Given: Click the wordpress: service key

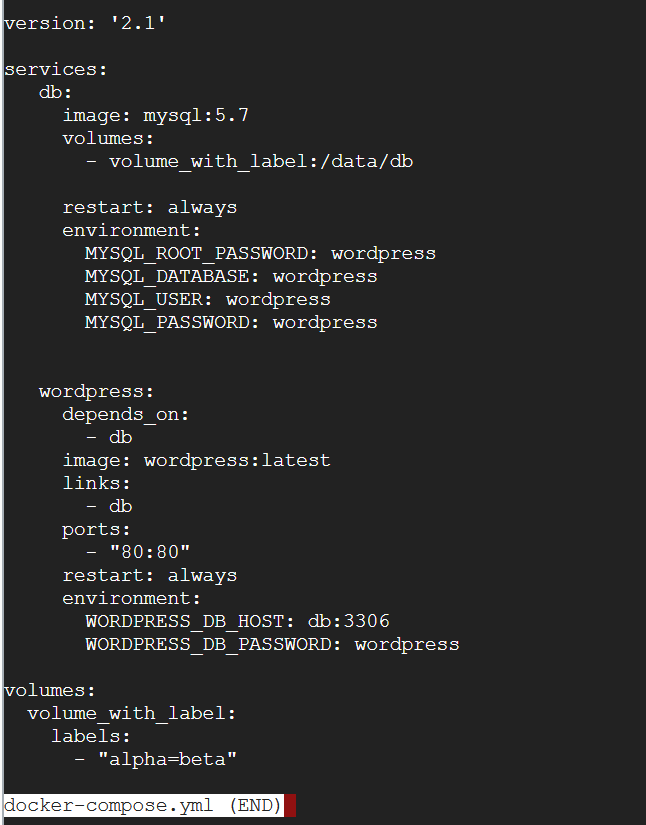Looking at the screenshot, I should [x=97, y=391].
